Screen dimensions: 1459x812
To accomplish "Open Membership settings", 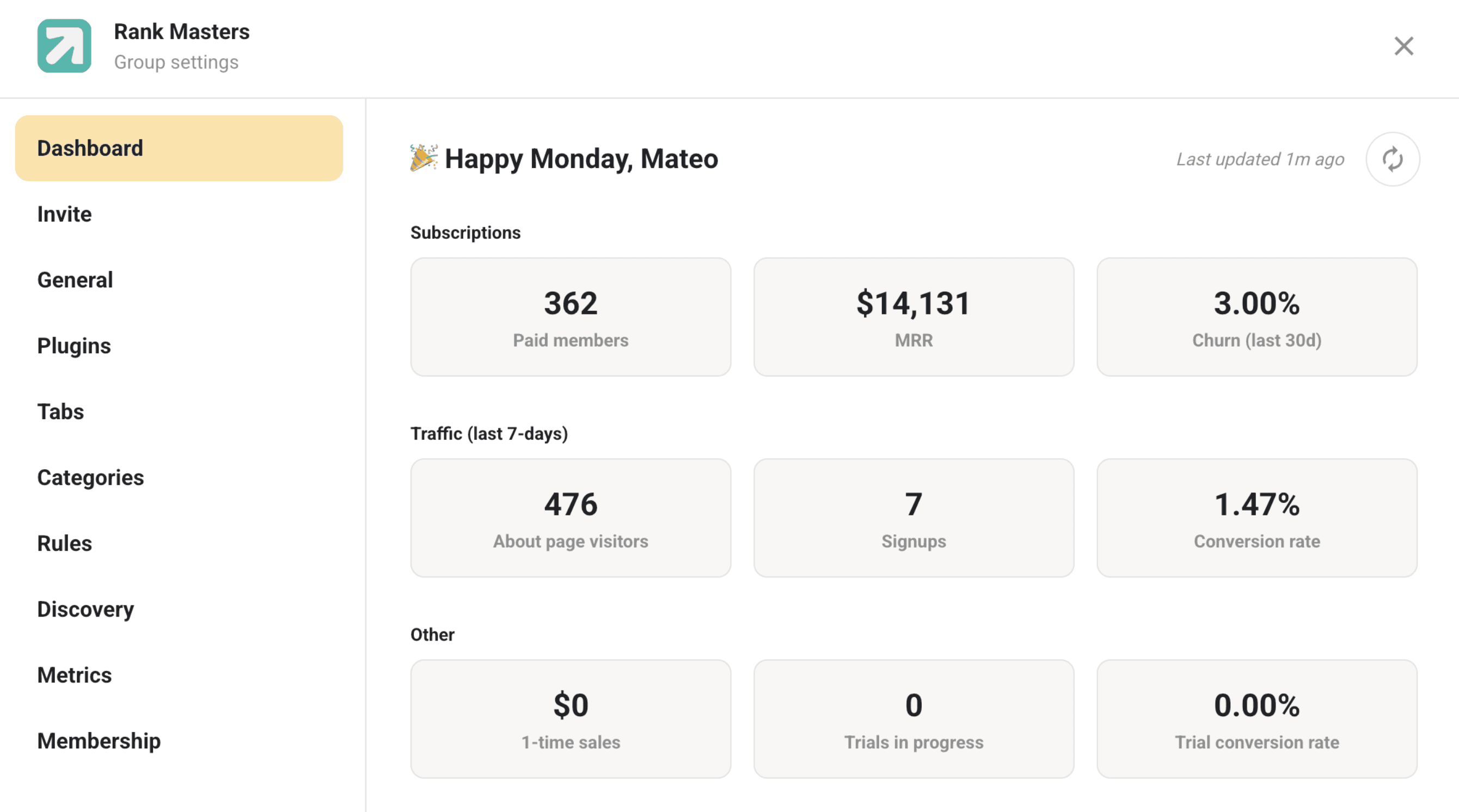I will click(x=99, y=741).
